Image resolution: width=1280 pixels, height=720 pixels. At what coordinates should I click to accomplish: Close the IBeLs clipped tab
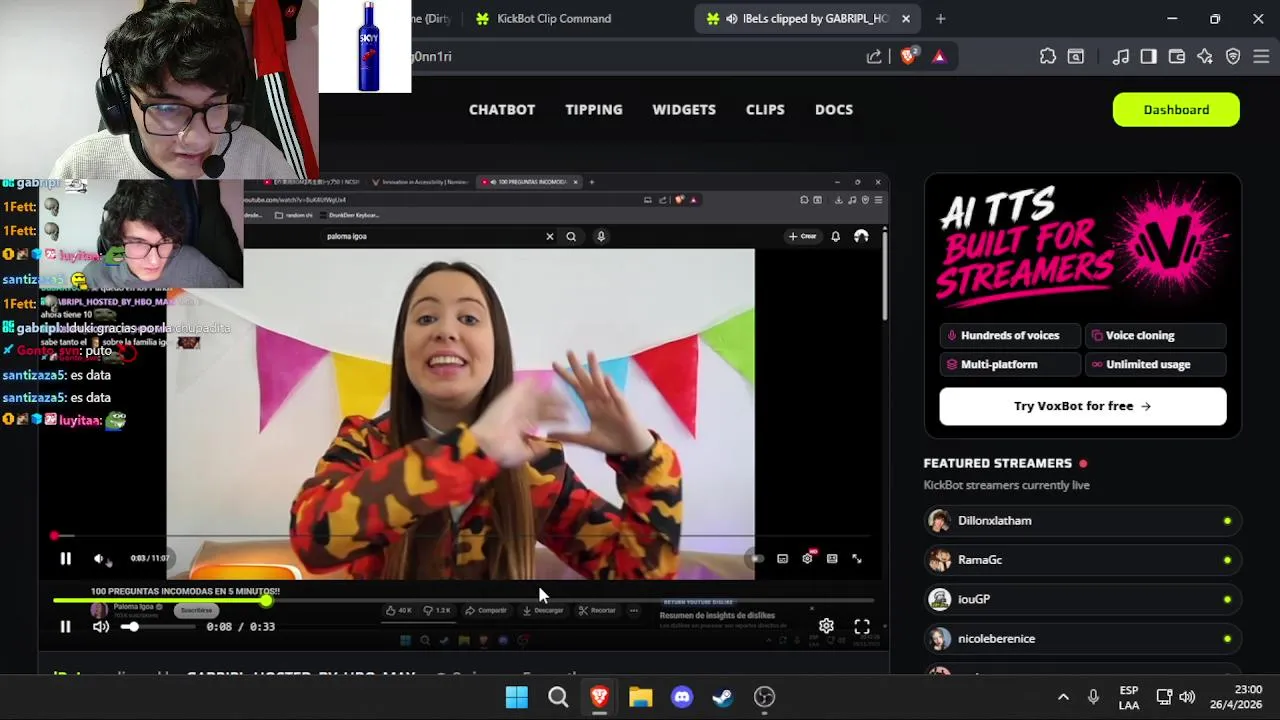[906, 18]
